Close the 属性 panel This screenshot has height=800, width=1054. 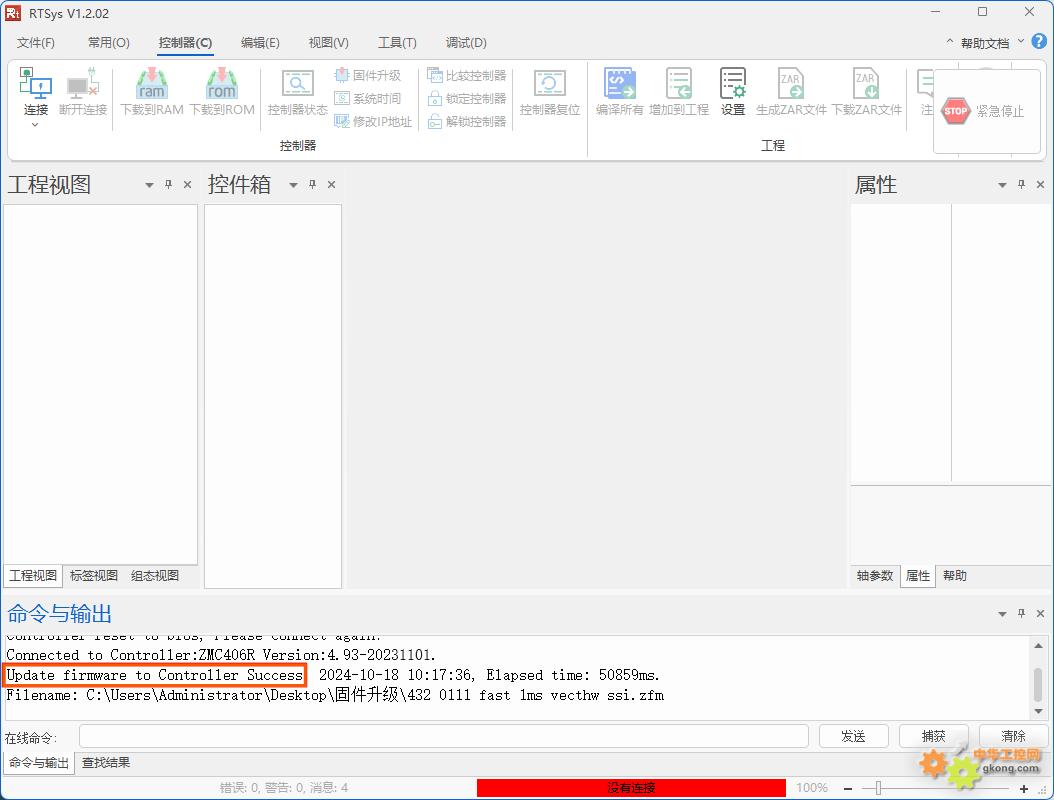(1041, 184)
